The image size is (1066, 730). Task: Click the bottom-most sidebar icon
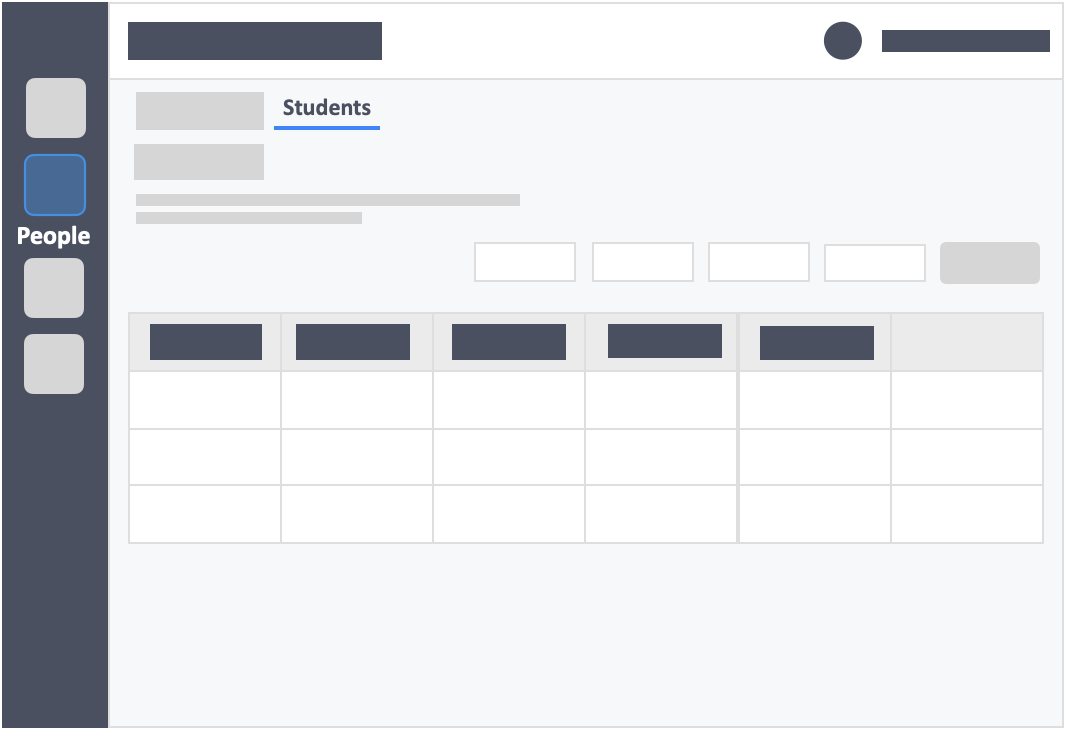coord(54,364)
